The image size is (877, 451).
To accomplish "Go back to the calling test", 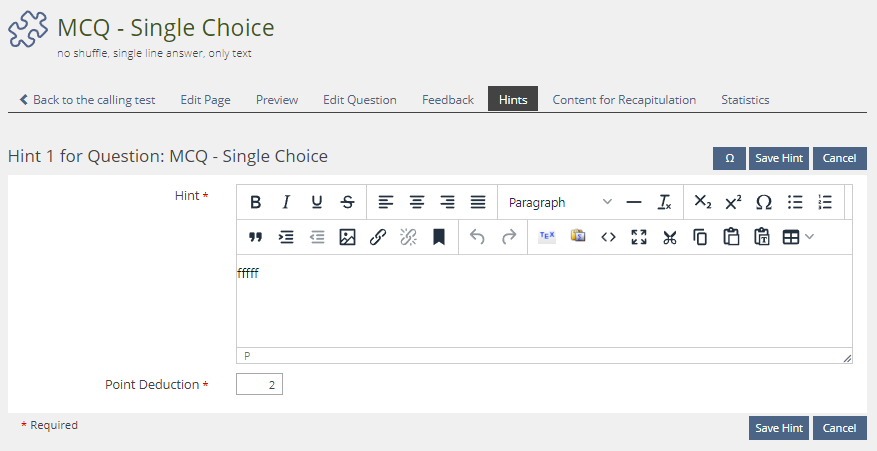I will coord(87,100).
